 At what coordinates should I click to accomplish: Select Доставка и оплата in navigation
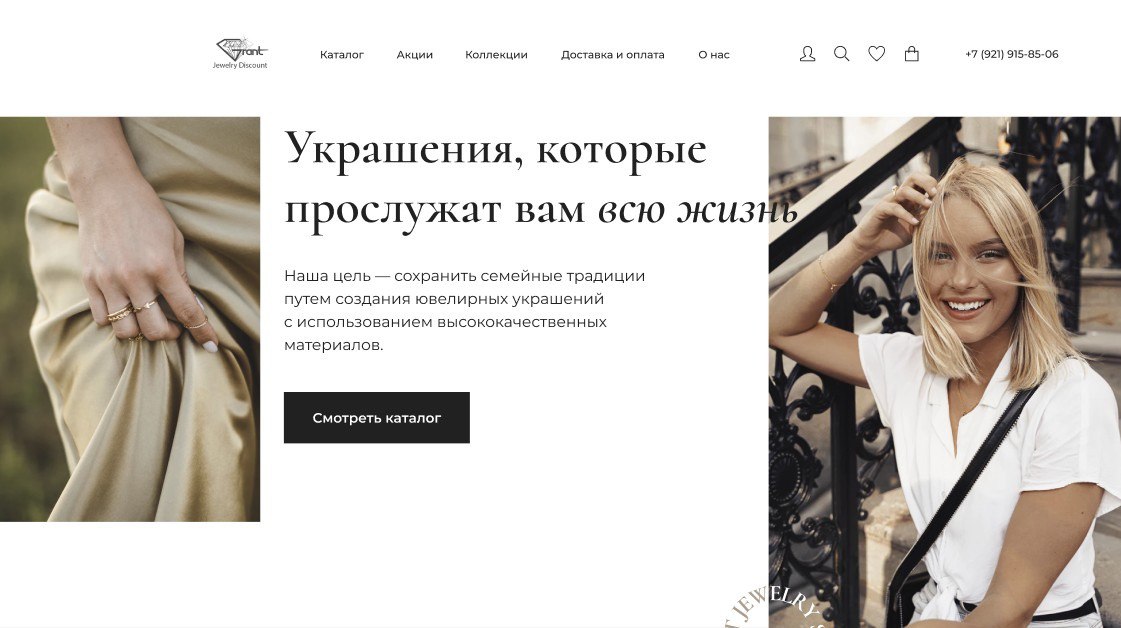[613, 54]
